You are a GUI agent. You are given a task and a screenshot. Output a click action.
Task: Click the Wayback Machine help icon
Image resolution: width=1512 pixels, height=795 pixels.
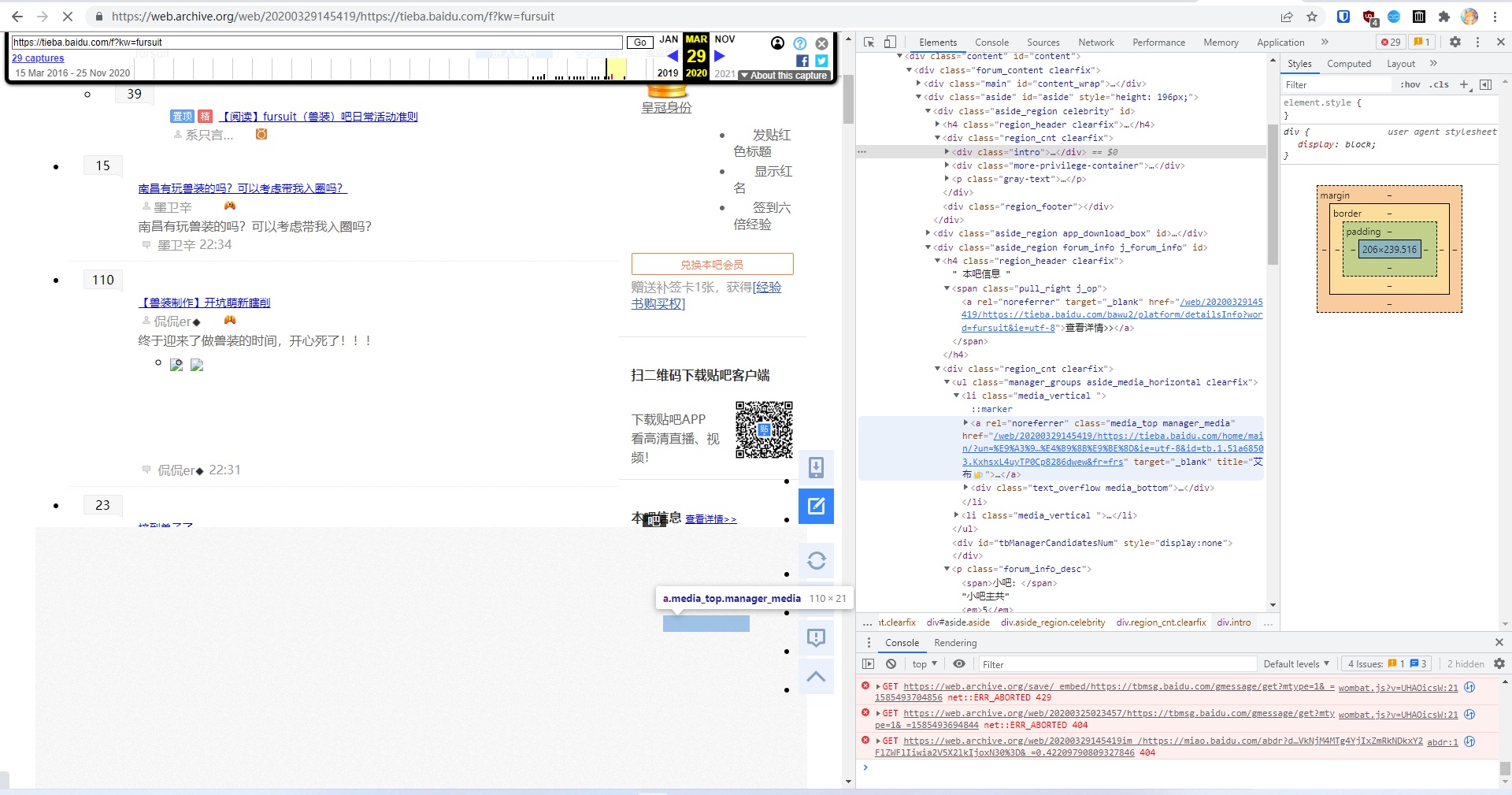[x=799, y=43]
